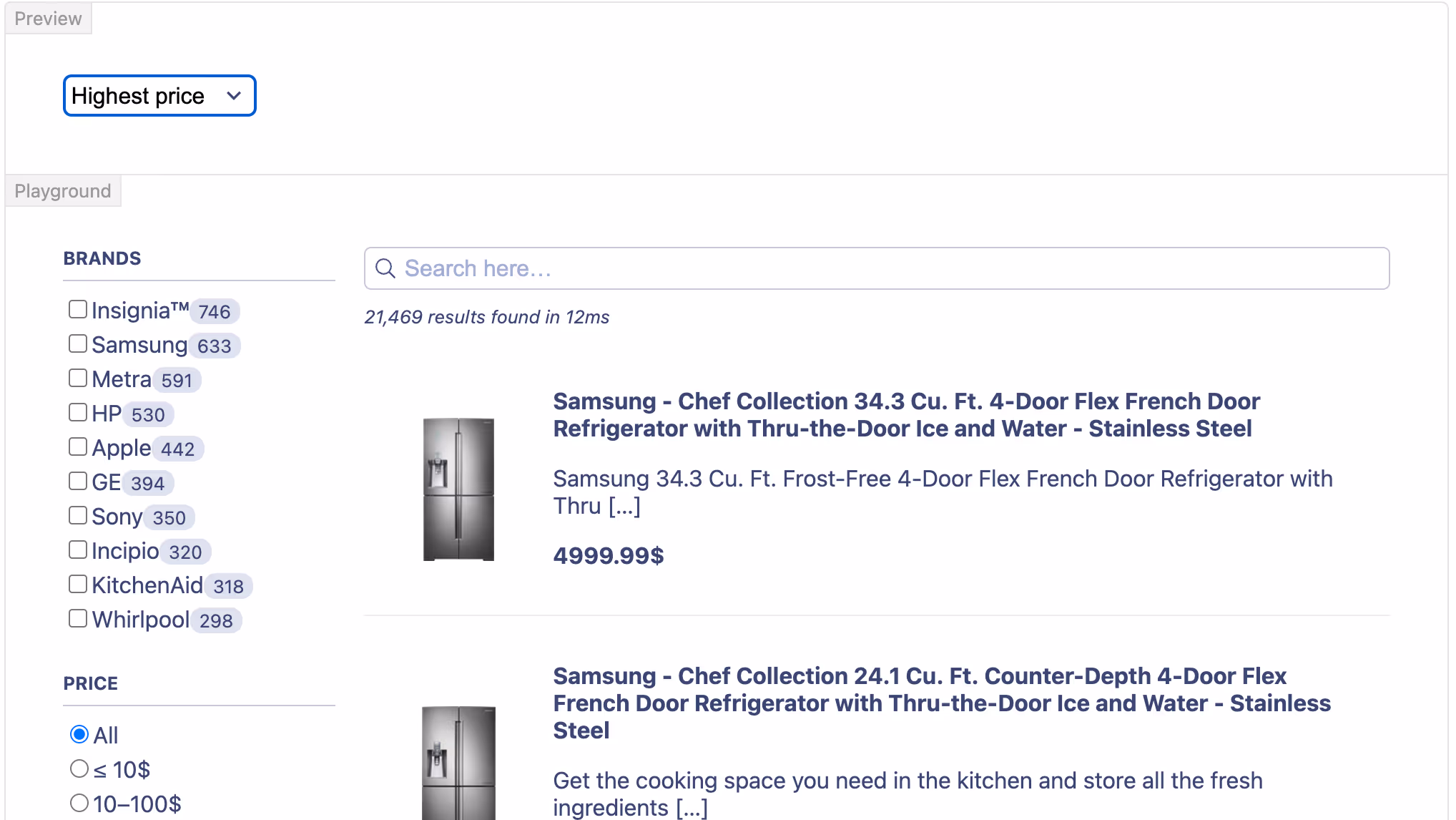Screen dimensions: 1456x820
Task: Click the sort dropdown chevron arrow
Action: 234,96
